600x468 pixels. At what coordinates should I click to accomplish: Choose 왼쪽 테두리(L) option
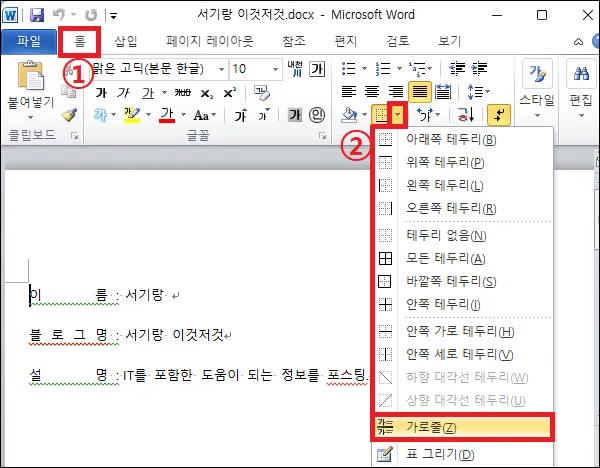click(463, 186)
